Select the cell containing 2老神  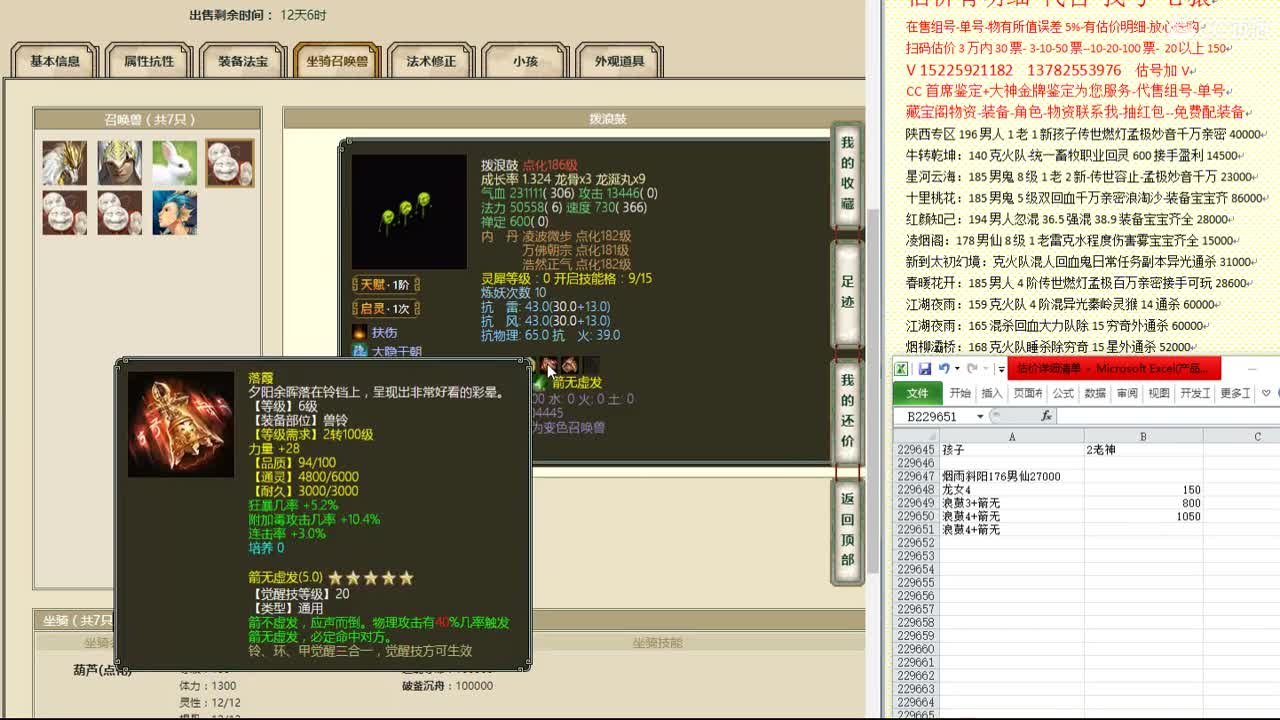click(x=1143, y=451)
